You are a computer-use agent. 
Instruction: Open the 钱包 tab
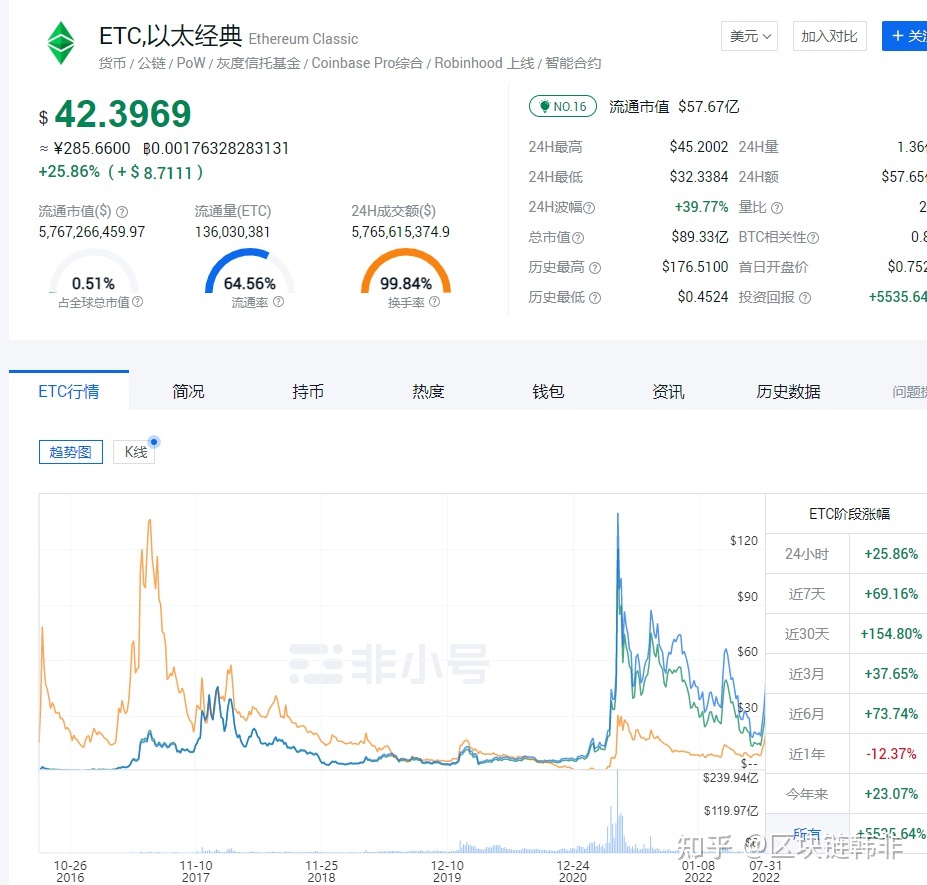pos(548,391)
